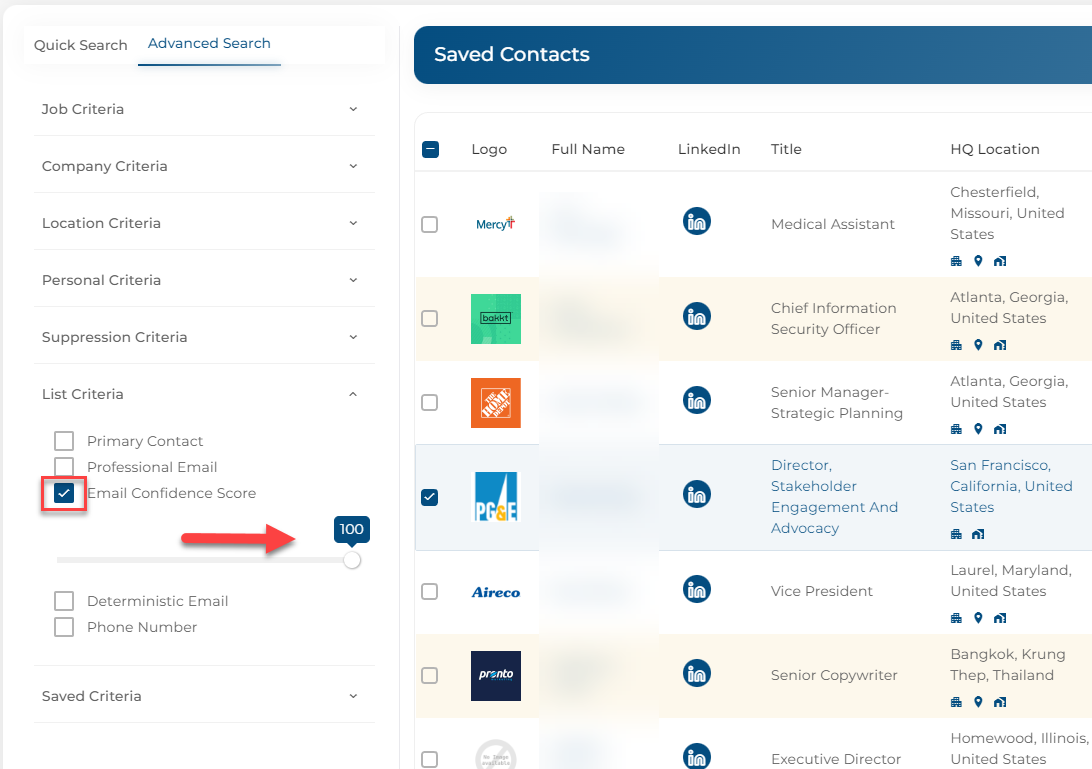Click the HQ Location column header
Screen dimensions: 1092x769
[x=994, y=149]
